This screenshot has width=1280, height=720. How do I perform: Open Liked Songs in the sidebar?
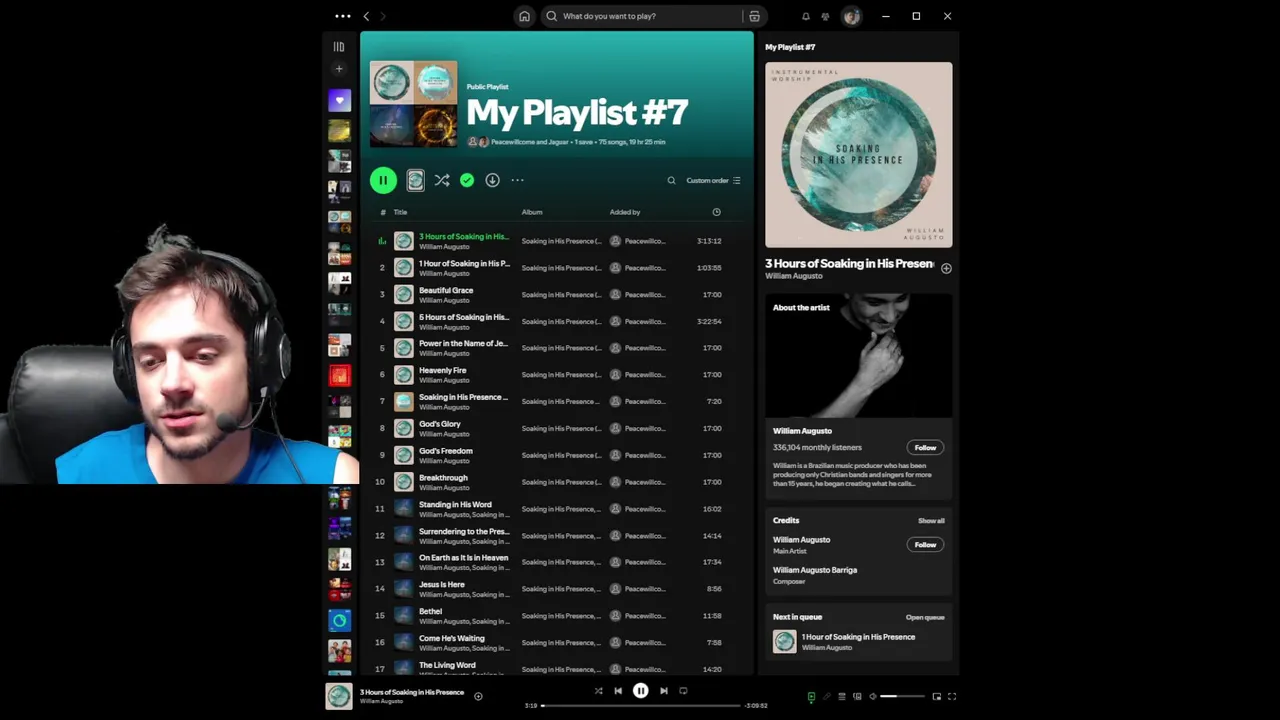pyautogui.click(x=339, y=100)
